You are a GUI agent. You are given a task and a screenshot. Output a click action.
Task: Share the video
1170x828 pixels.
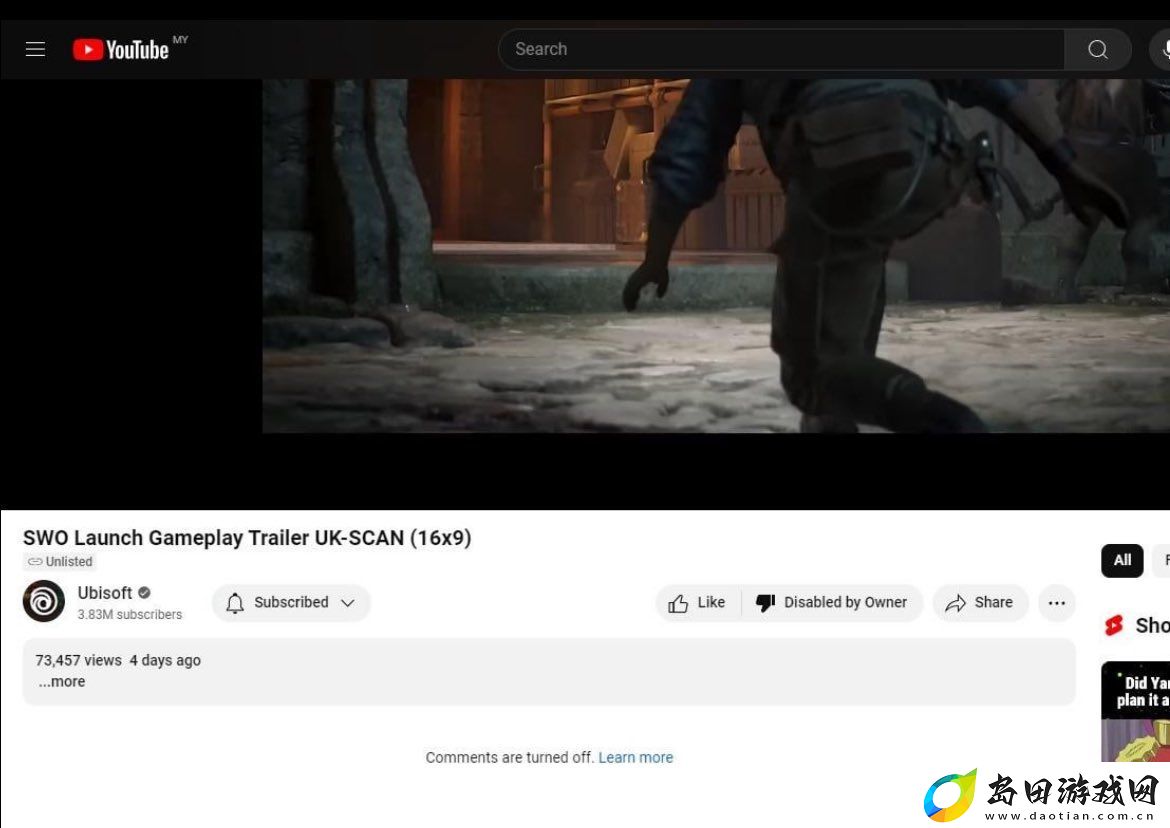tap(980, 603)
